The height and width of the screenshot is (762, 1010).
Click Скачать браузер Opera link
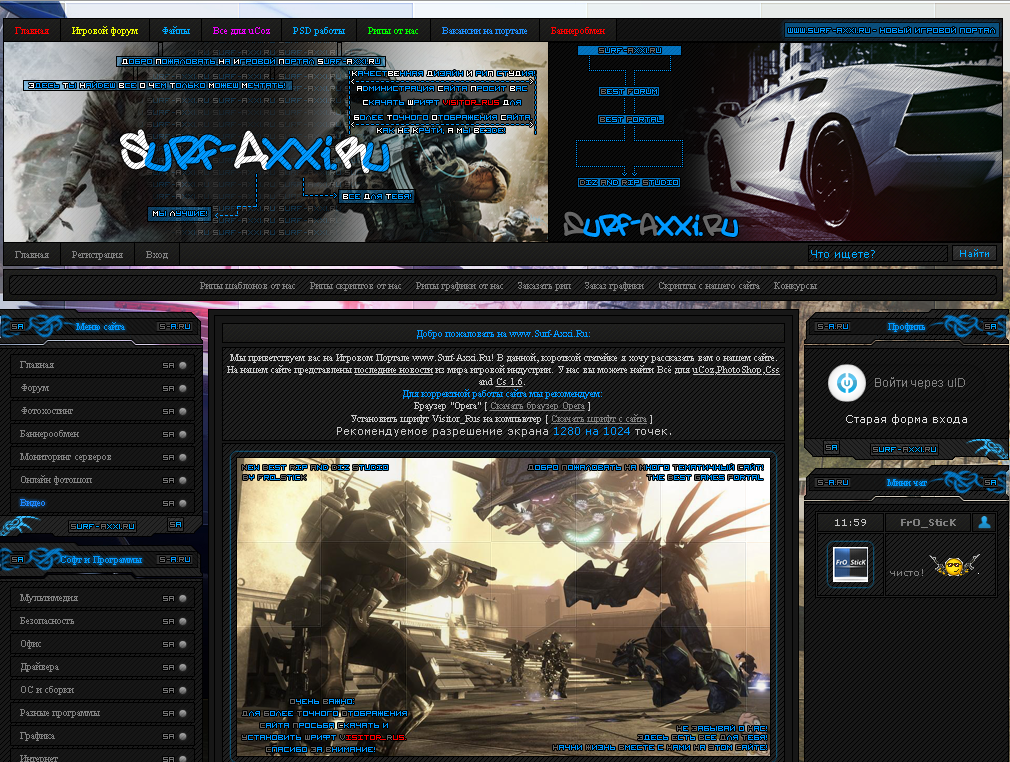[537, 406]
